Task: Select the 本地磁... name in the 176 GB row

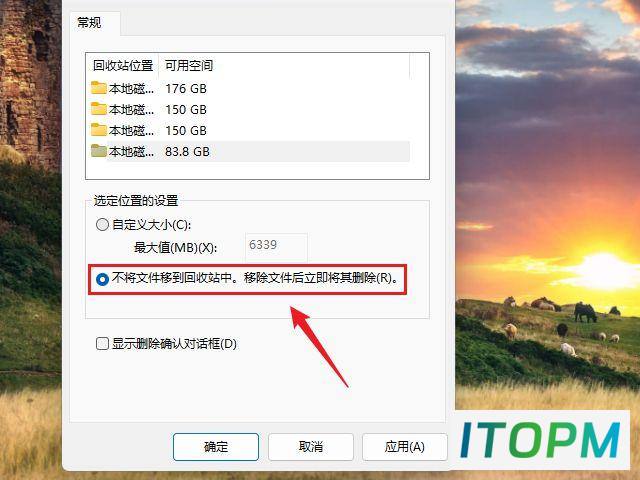Action: pos(131,89)
